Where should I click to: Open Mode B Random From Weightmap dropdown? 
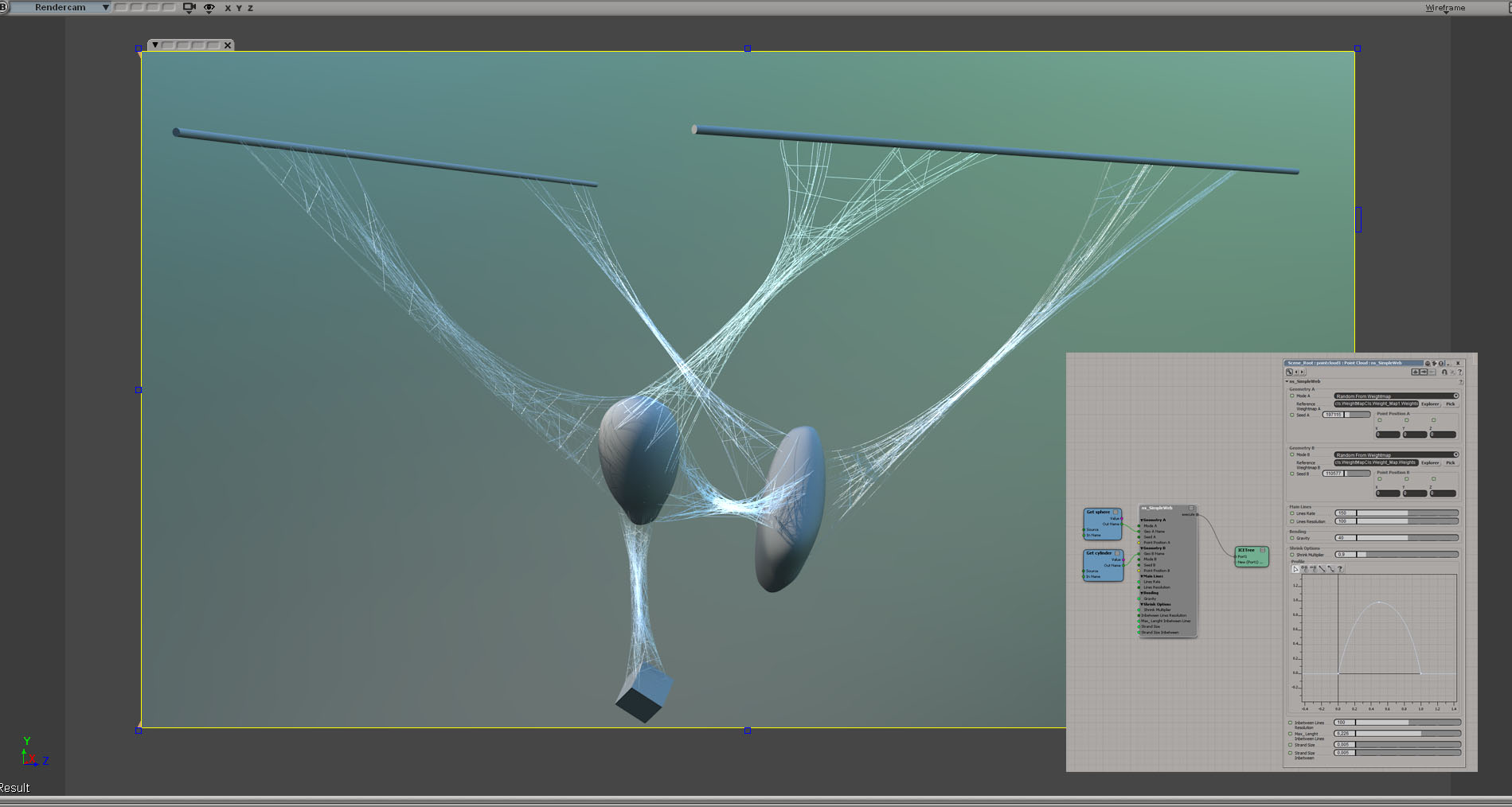(x=1396, y=454)
